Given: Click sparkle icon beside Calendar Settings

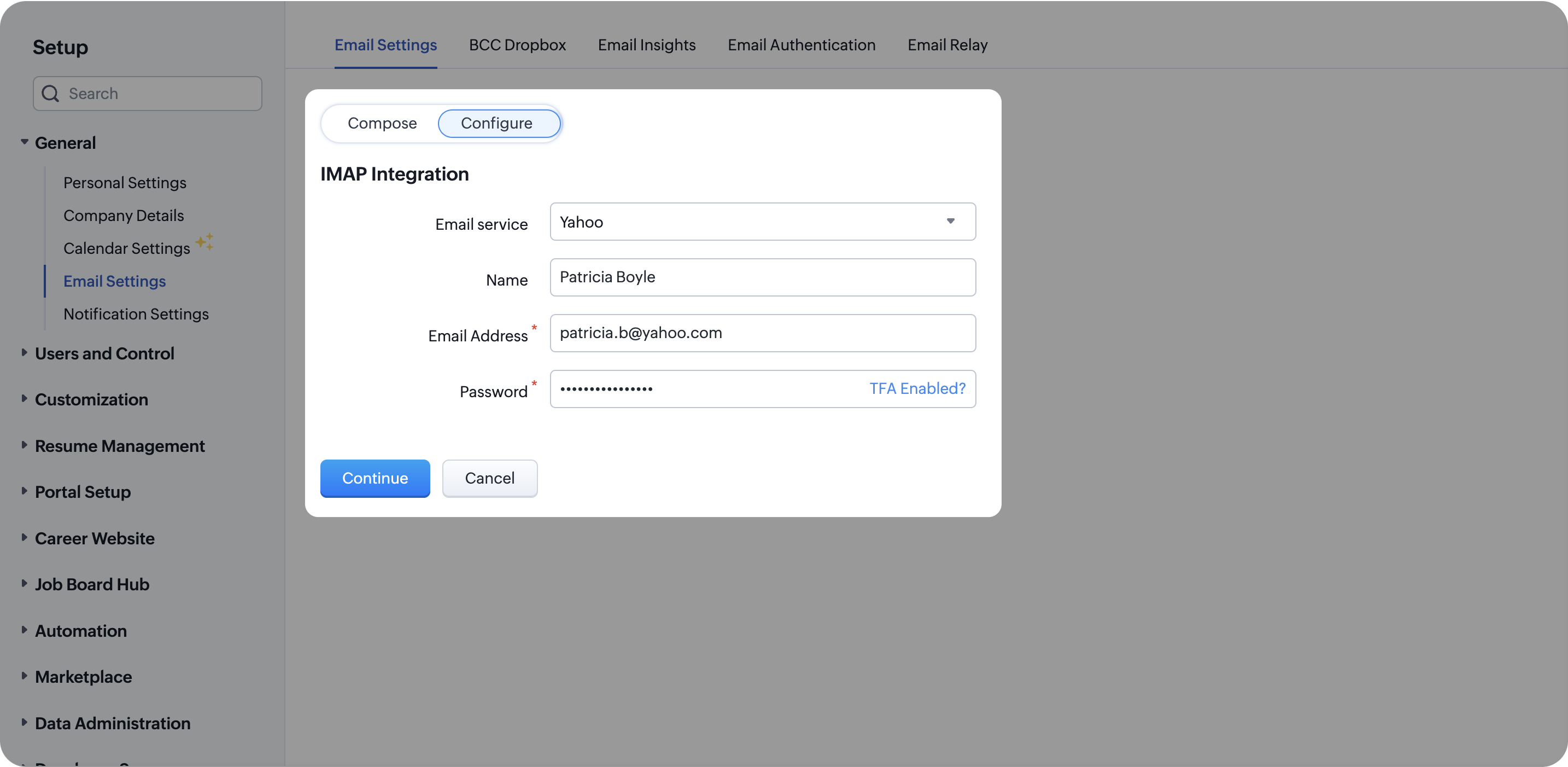Looking at the screenshot, I should point(204,242).
